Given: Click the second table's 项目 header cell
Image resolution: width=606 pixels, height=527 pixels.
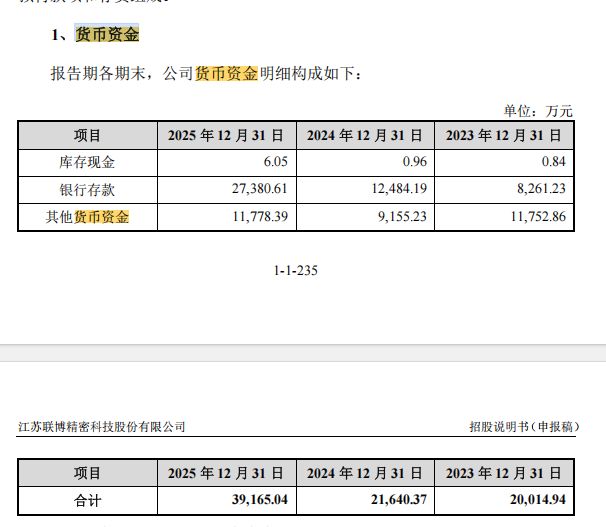Looking at the screenshot, I should [87, 473].
